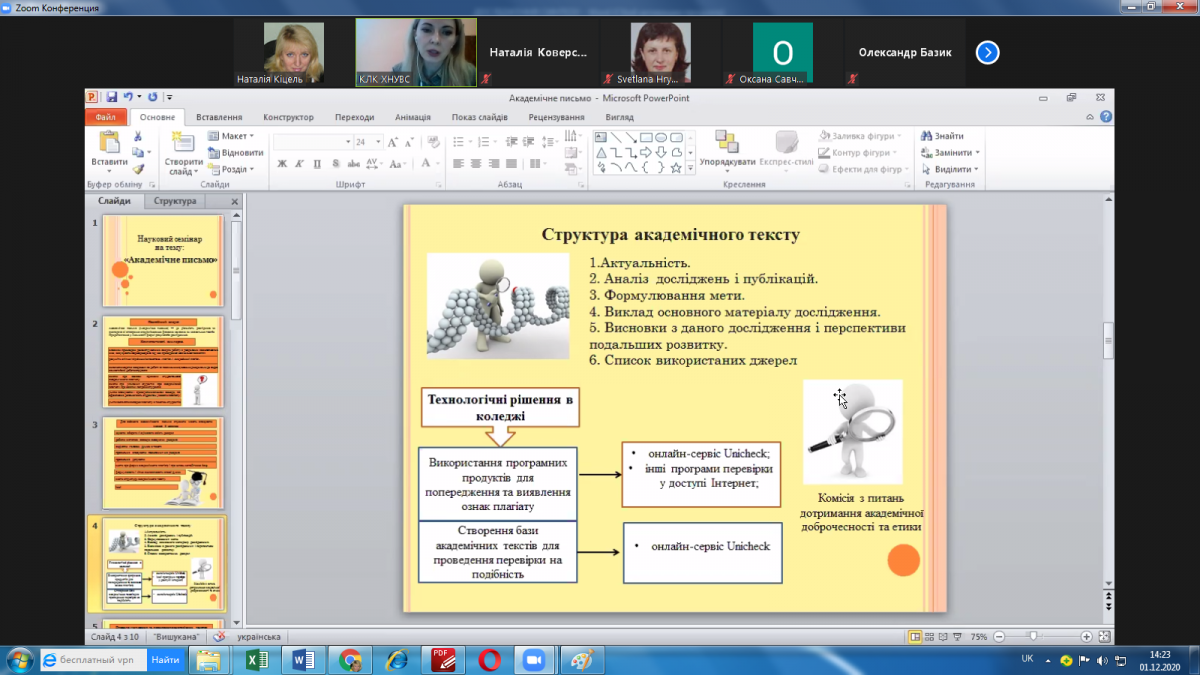Toggle italic formatting К button
This screenshot has width=1200, height=675.
click(x=300, y=164)
